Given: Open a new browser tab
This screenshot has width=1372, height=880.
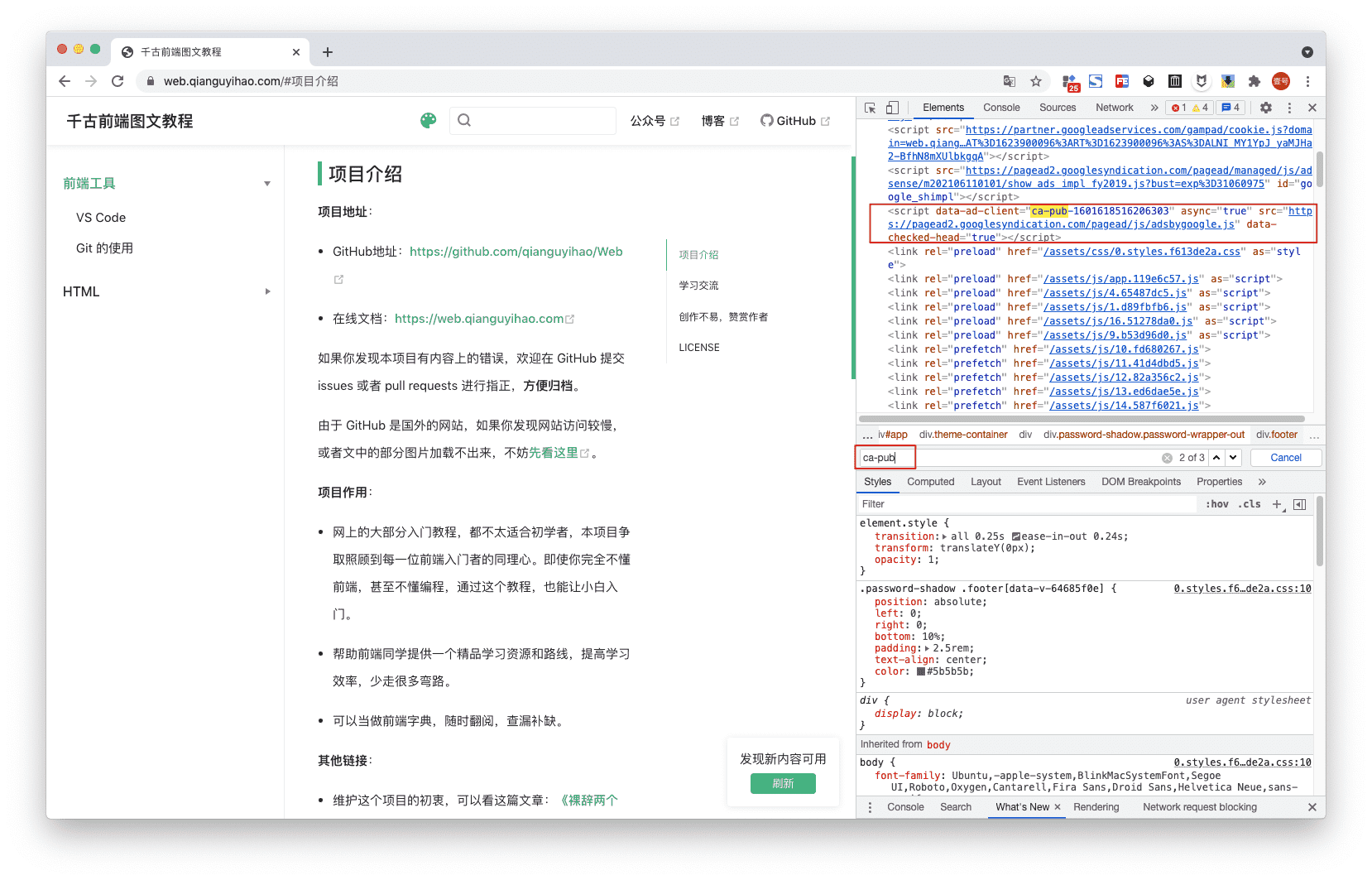Looking at the screenshot, I should (x=328, y=52).
